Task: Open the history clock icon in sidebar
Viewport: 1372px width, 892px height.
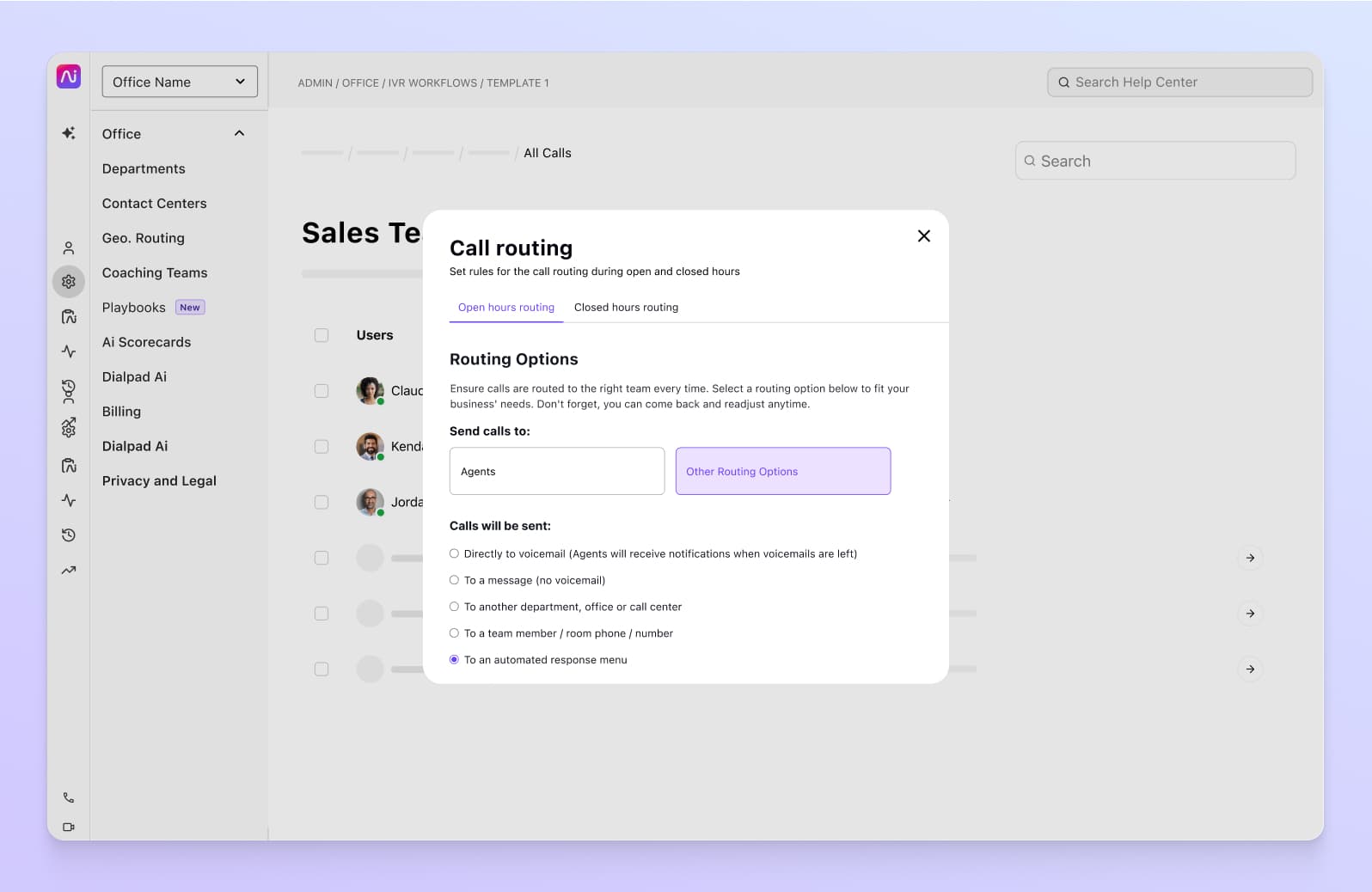Action: [69, 535]
